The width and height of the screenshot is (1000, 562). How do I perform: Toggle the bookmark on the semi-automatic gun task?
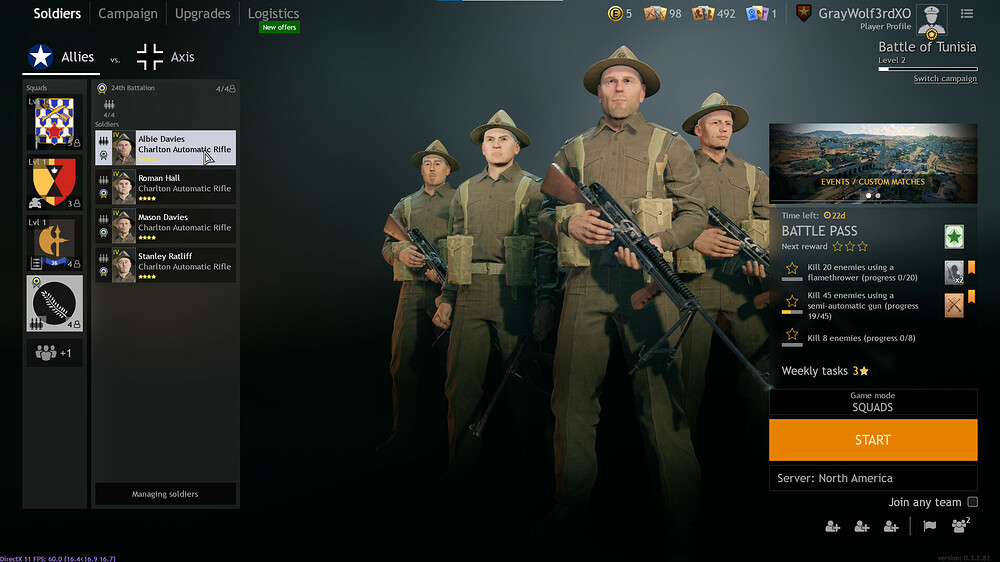click(971, 296)
